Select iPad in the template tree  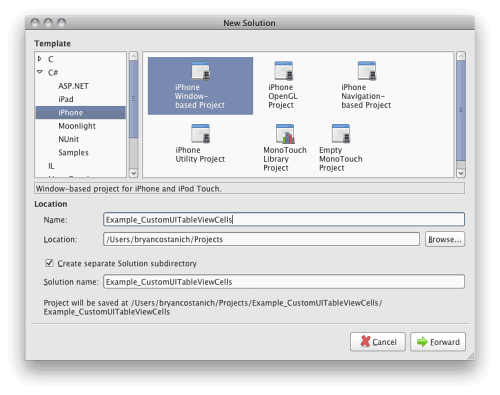point(66,99)
